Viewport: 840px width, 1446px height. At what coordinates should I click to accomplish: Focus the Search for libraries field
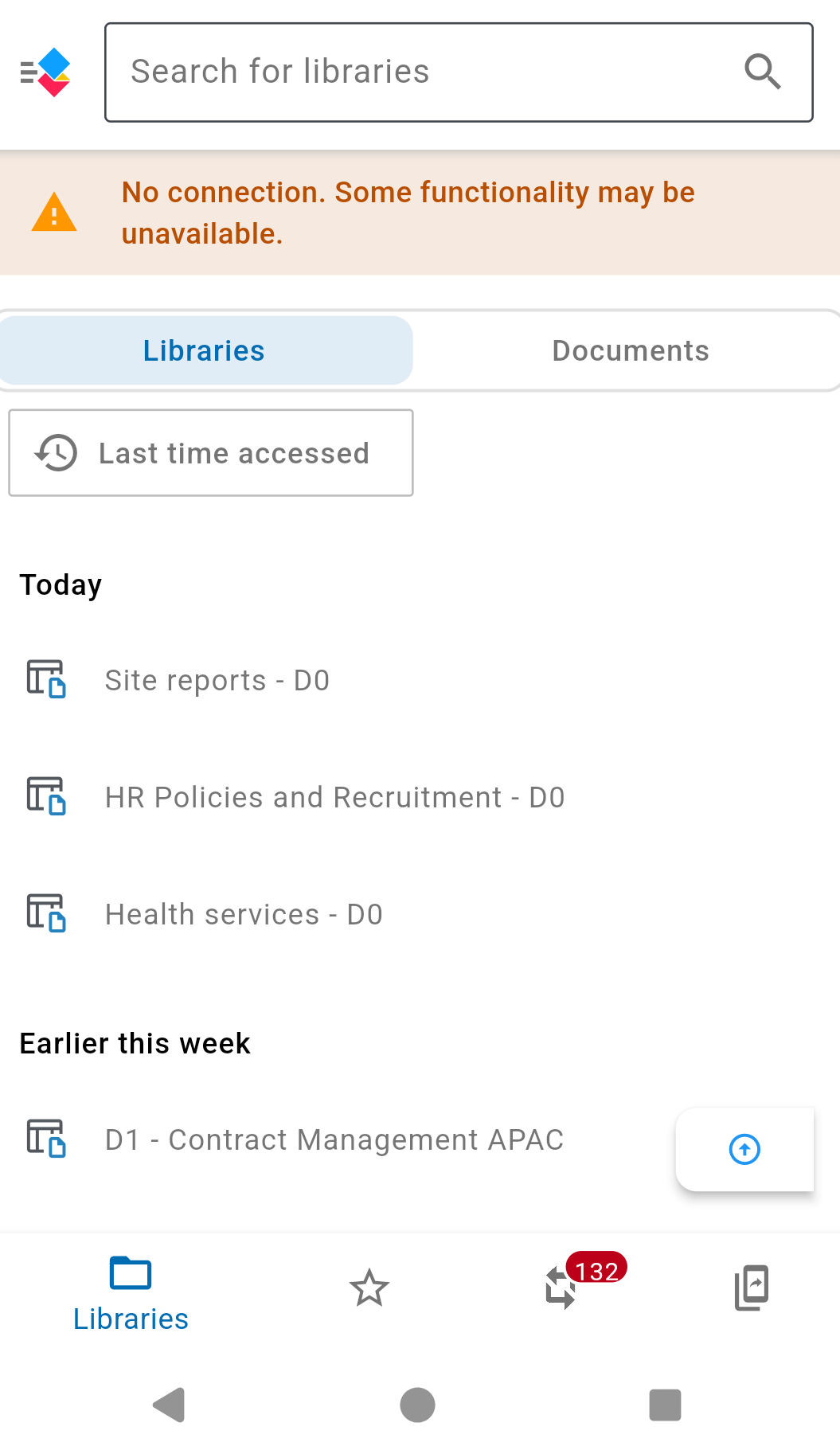coord(459,72)
